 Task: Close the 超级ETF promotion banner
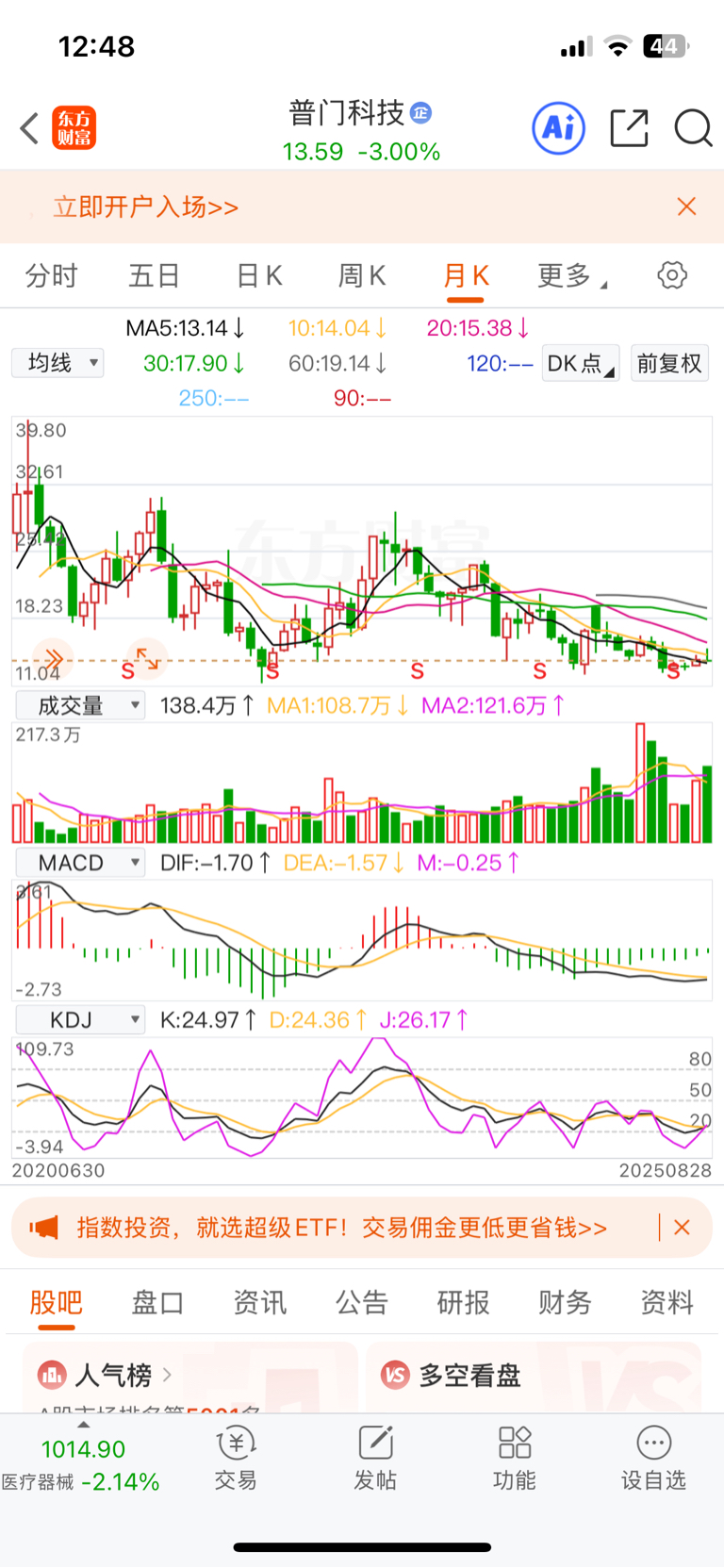click(x=683, y=1227)
